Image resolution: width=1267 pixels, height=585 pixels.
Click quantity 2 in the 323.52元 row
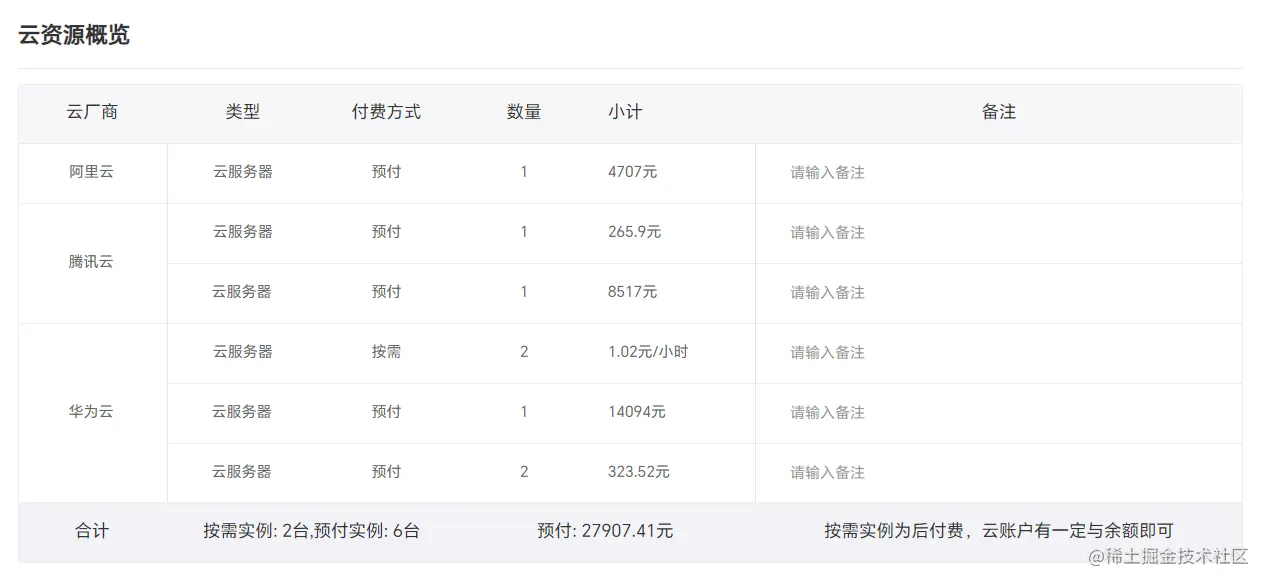coord(524,472)
